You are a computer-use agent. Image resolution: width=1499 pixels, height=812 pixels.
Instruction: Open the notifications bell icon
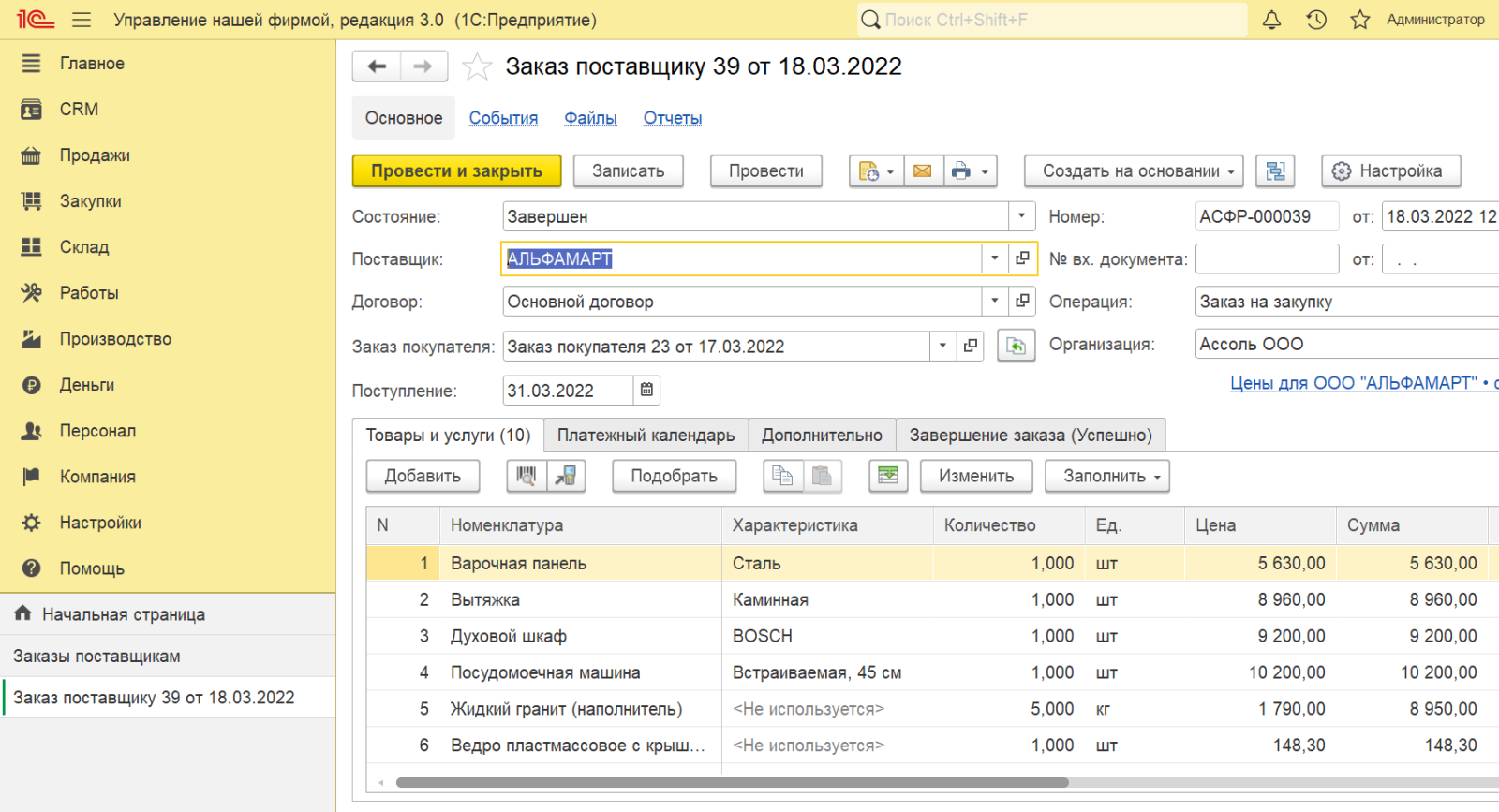click(x=1271, y=20)
